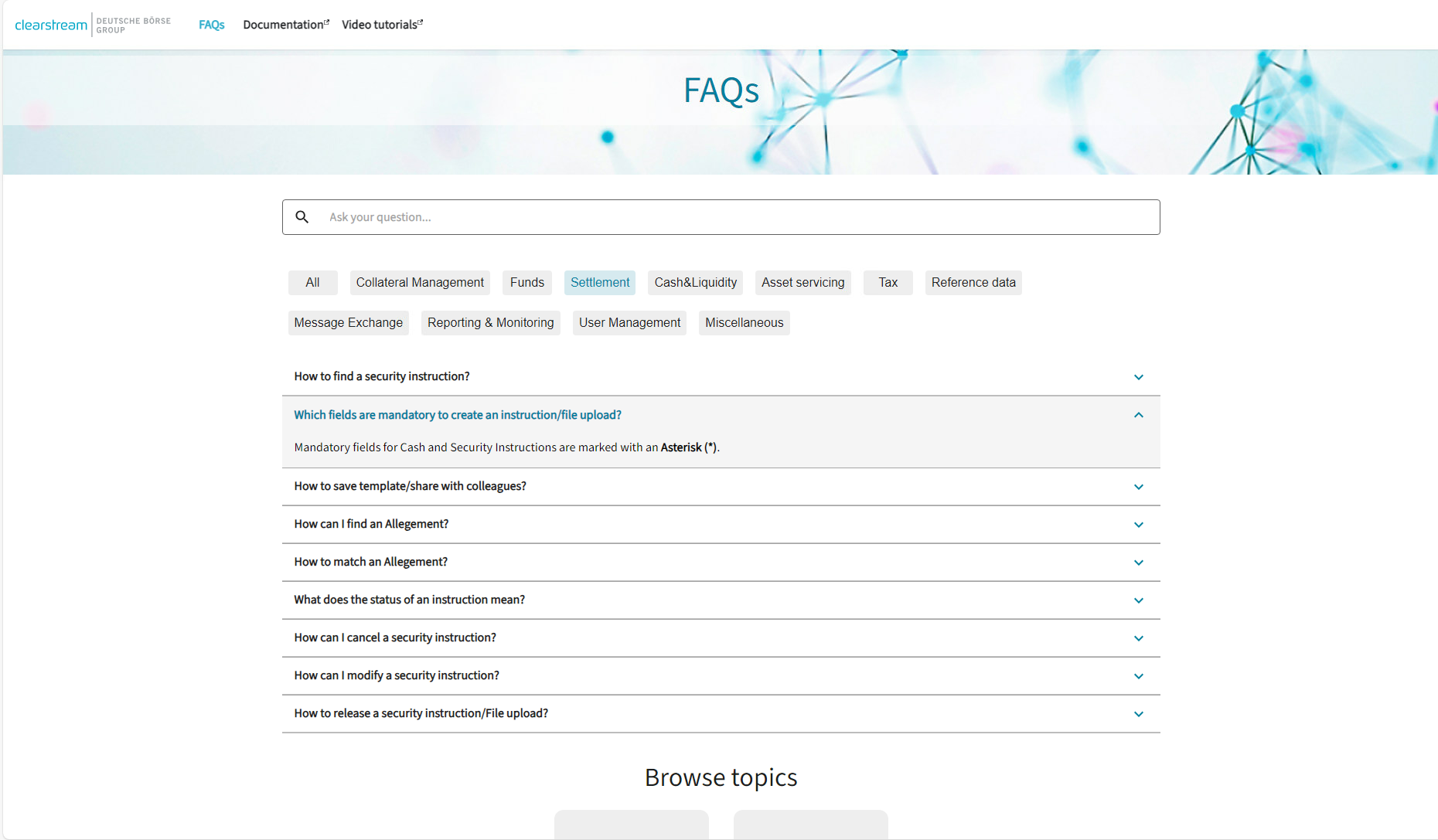
Task: Select the Settlement filter
Action: [x=599, y=282]
